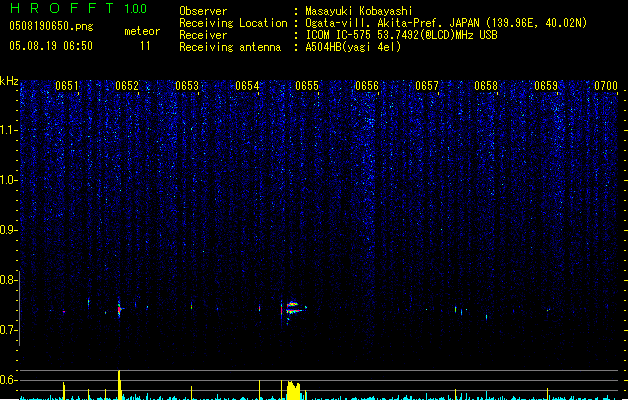This screenshot has height=400, width=629.
Task: Click the 0.9 kHz axis label
Action: (8, 230)
